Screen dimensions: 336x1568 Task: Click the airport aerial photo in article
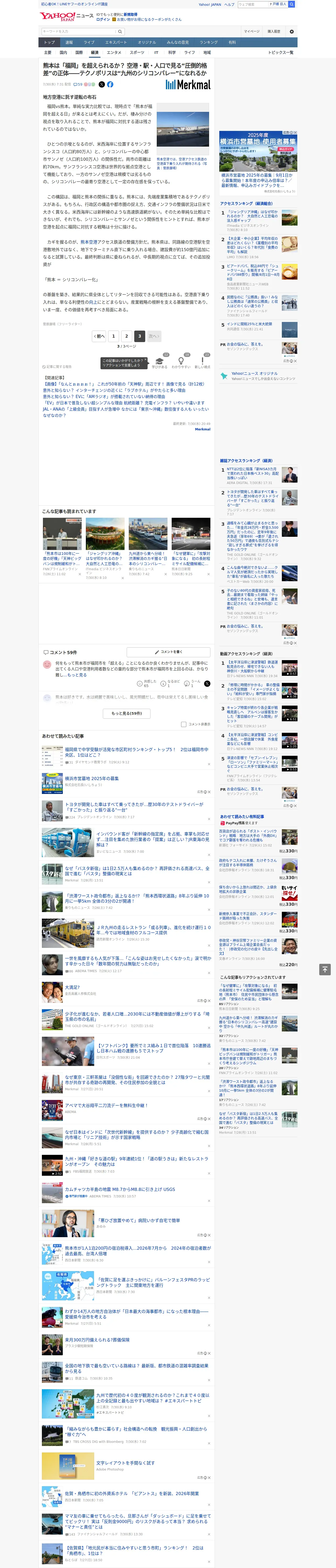point(183,129)
